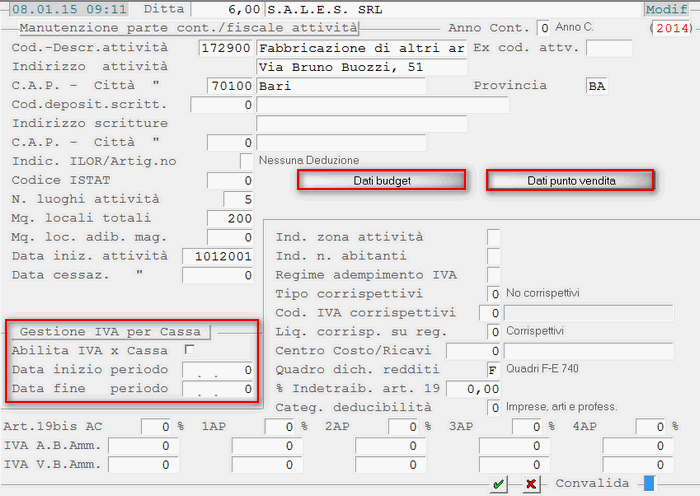The image size is (700, 496).
Task: Select the Categ. deducibilità code field
Action: (x=493, y=408)
